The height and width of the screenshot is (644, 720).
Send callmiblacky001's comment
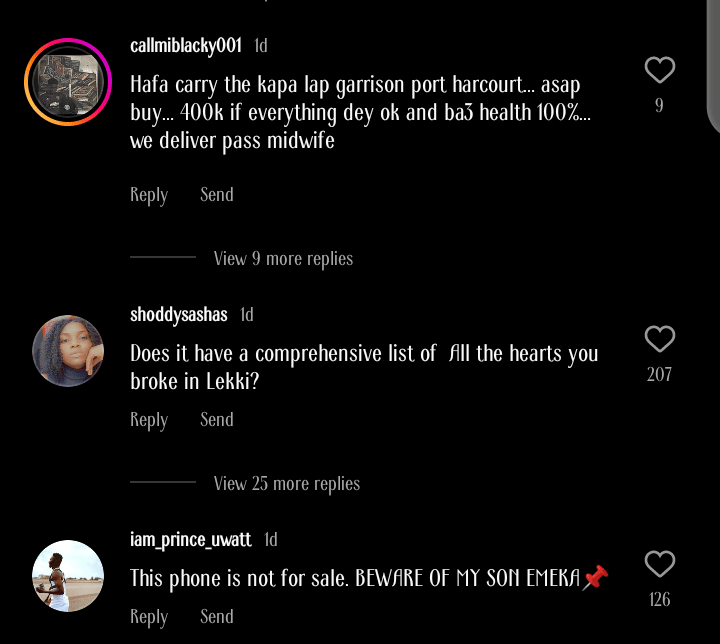point(217,194)
